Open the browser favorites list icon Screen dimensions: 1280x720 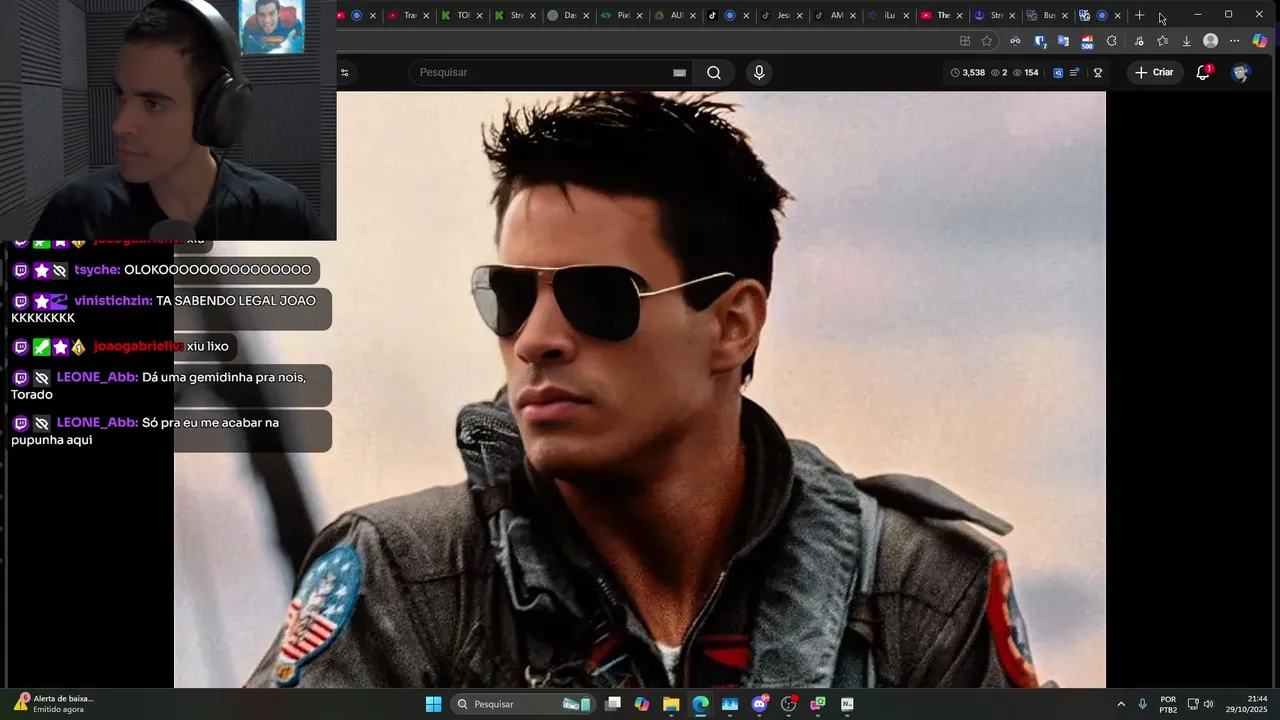click(1162, 41)
